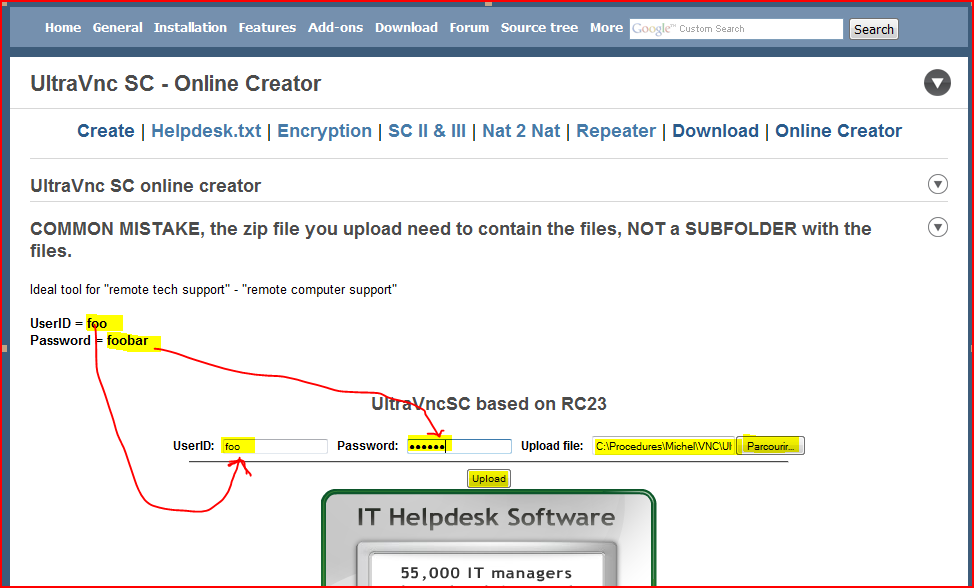Select the highlighted Password value "foobar"
Image resolution: width=974 pixels, height=588 pixels.
tap(127, 341)
